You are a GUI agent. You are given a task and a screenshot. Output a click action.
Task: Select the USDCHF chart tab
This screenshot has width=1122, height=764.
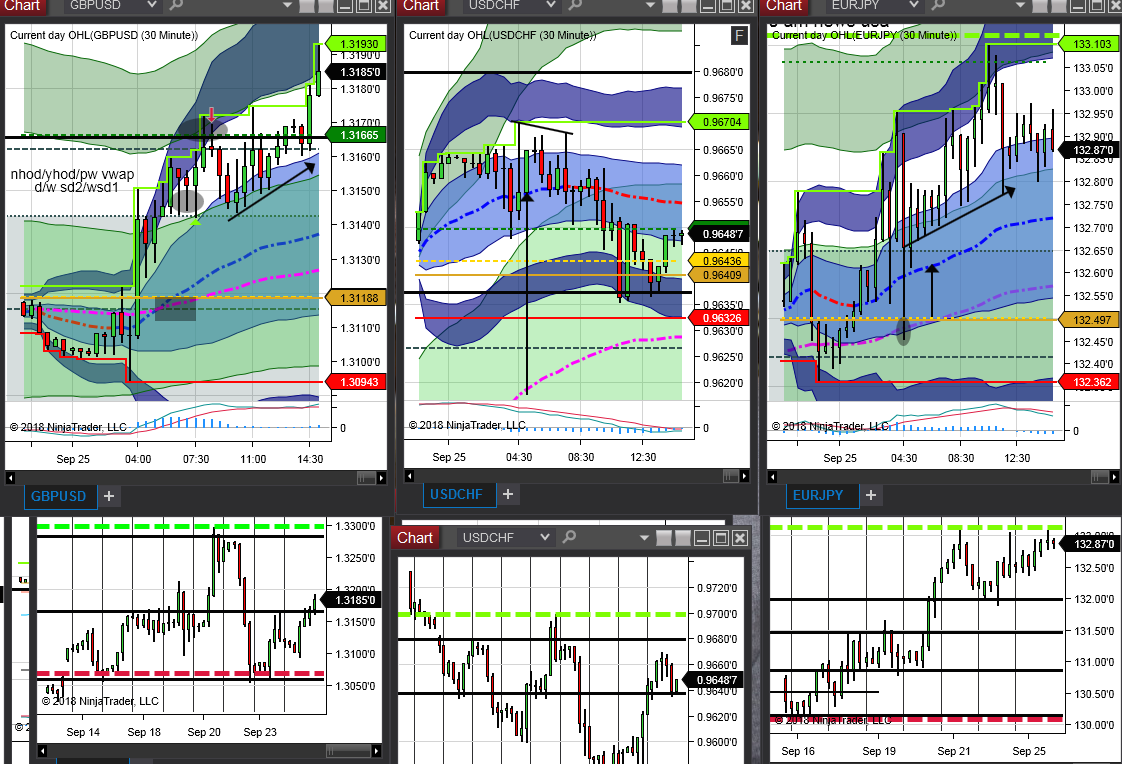457,494
